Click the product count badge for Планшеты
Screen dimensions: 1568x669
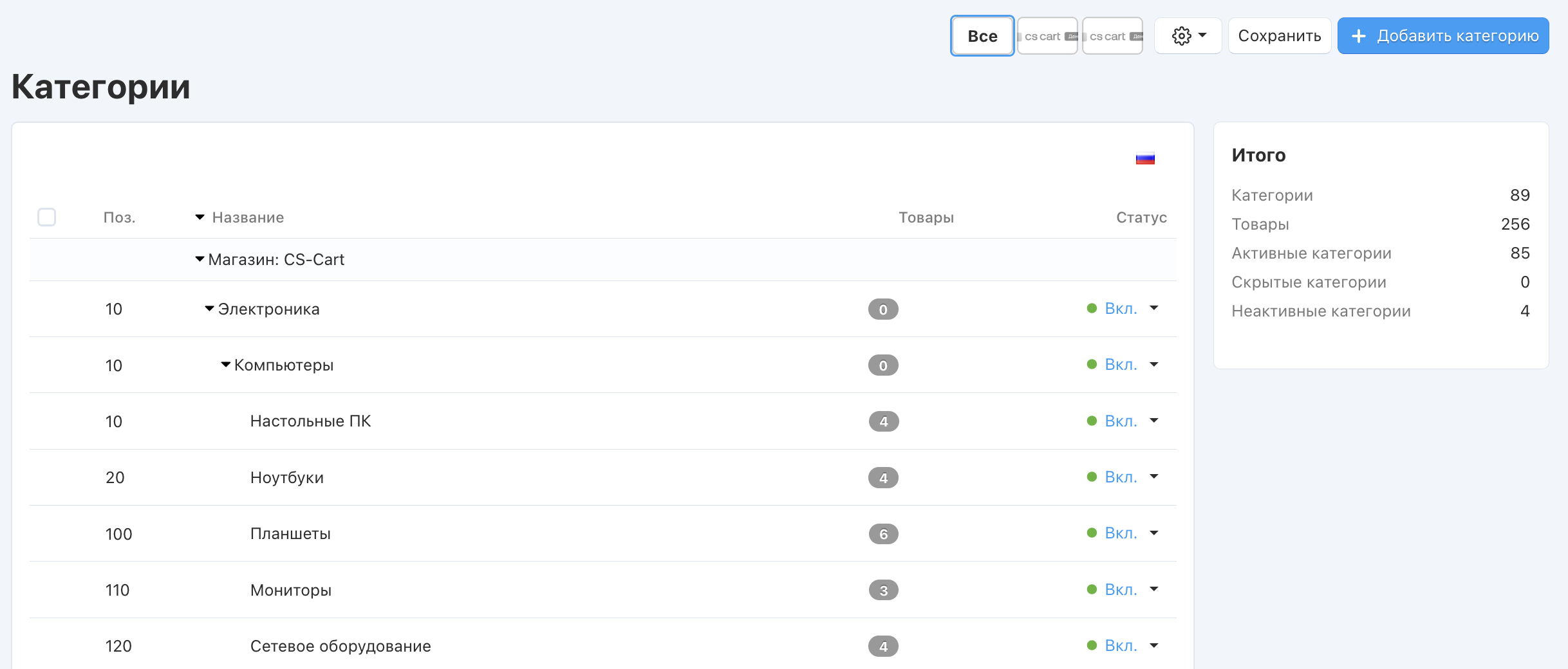pyautogui.click(x=883, y=534)
